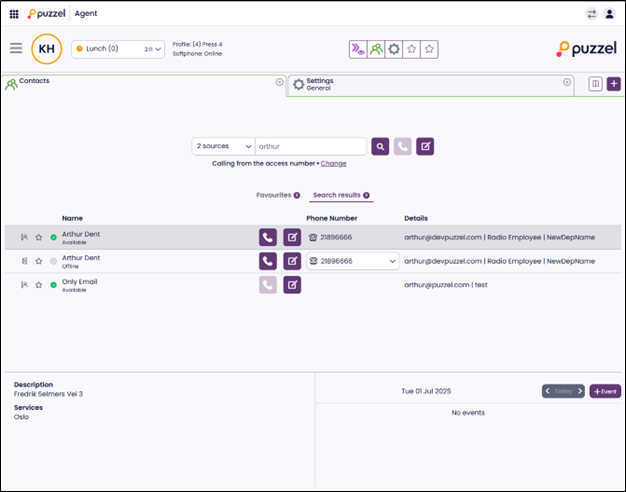Viewport: 626px width, 492px height.
Task: Click status indicator of Available Arthur Dent
Action: [x=53, y=238]
